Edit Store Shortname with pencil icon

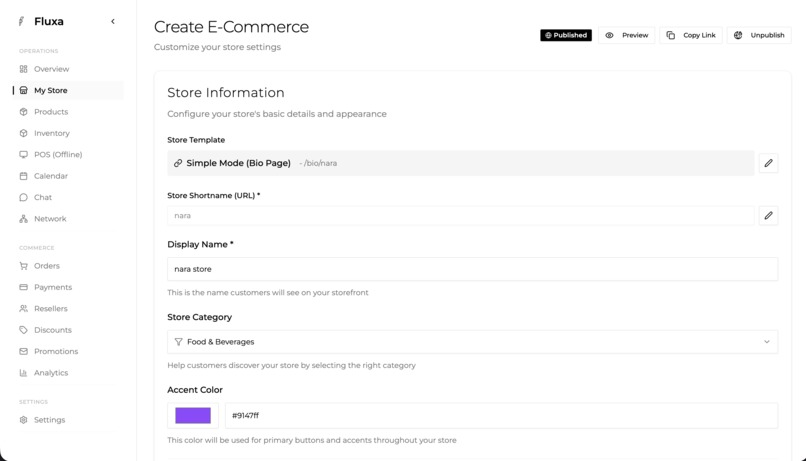(x=768, y=215)
